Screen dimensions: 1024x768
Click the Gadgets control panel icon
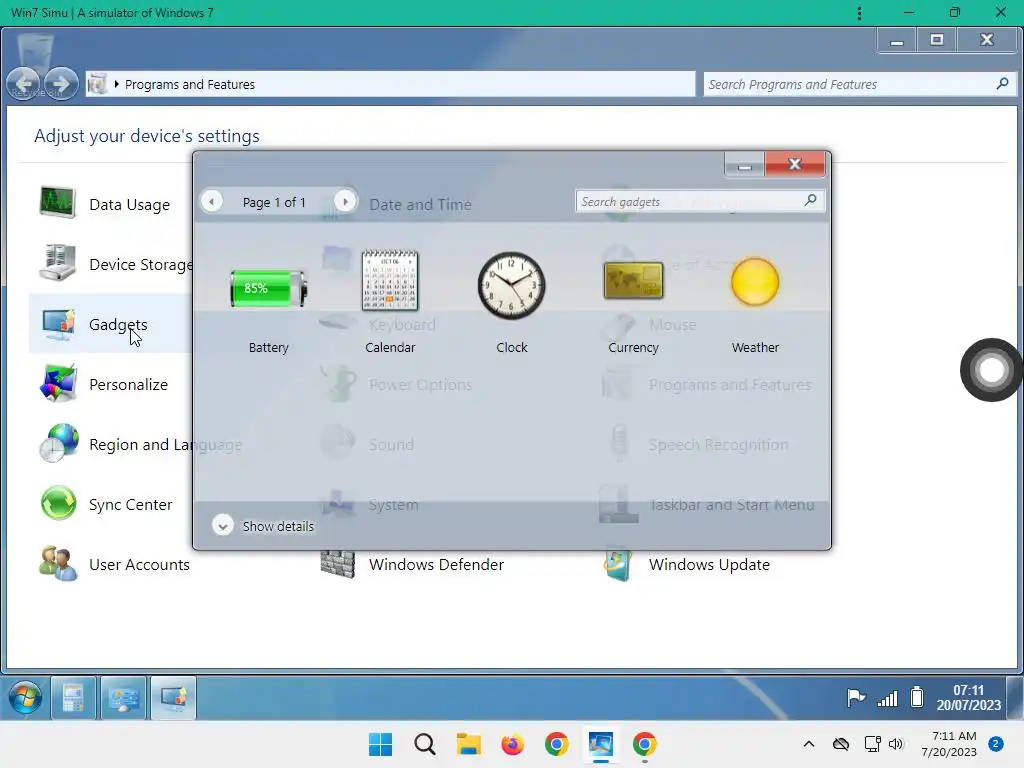[57, 325]
